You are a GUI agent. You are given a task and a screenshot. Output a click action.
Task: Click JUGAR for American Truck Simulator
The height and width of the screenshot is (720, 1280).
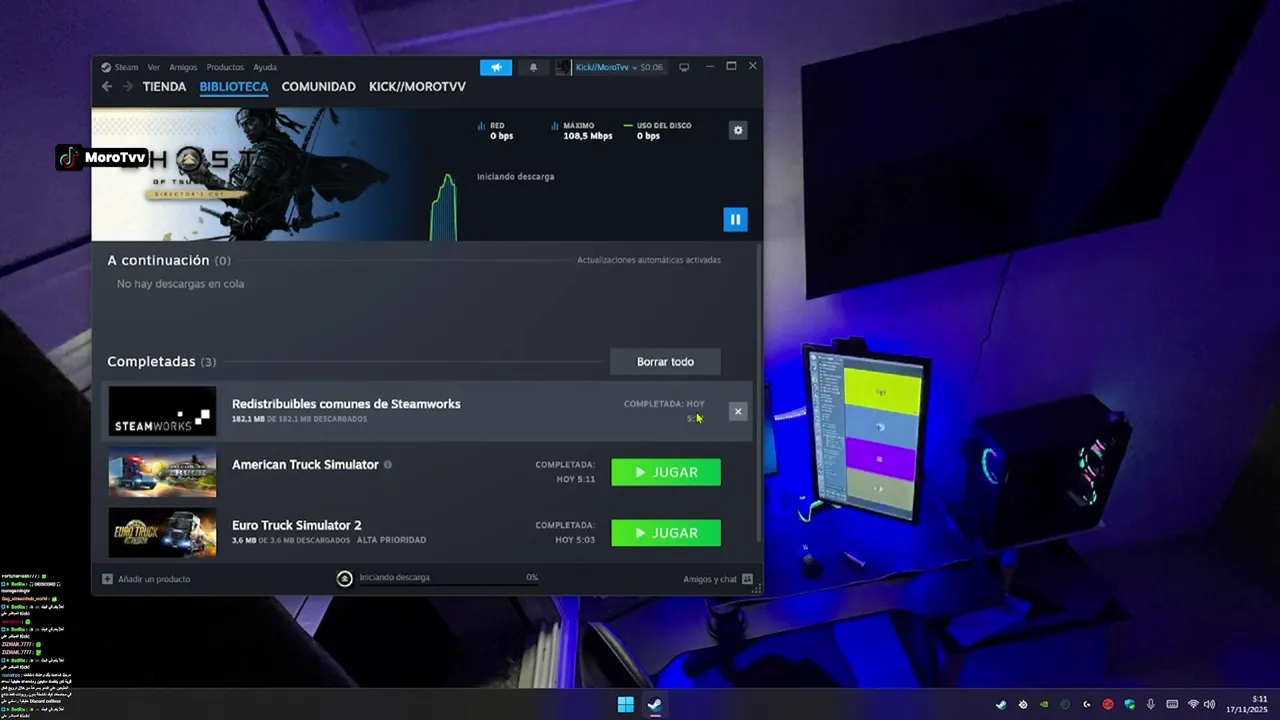pyautogui.click(x=666, y=472)
